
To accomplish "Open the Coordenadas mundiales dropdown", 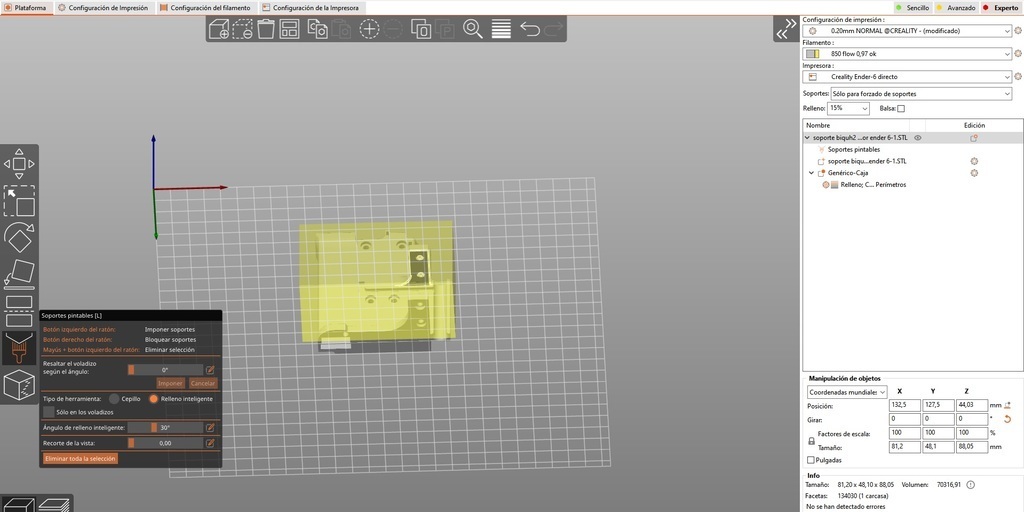I will (x=847, y=392).
